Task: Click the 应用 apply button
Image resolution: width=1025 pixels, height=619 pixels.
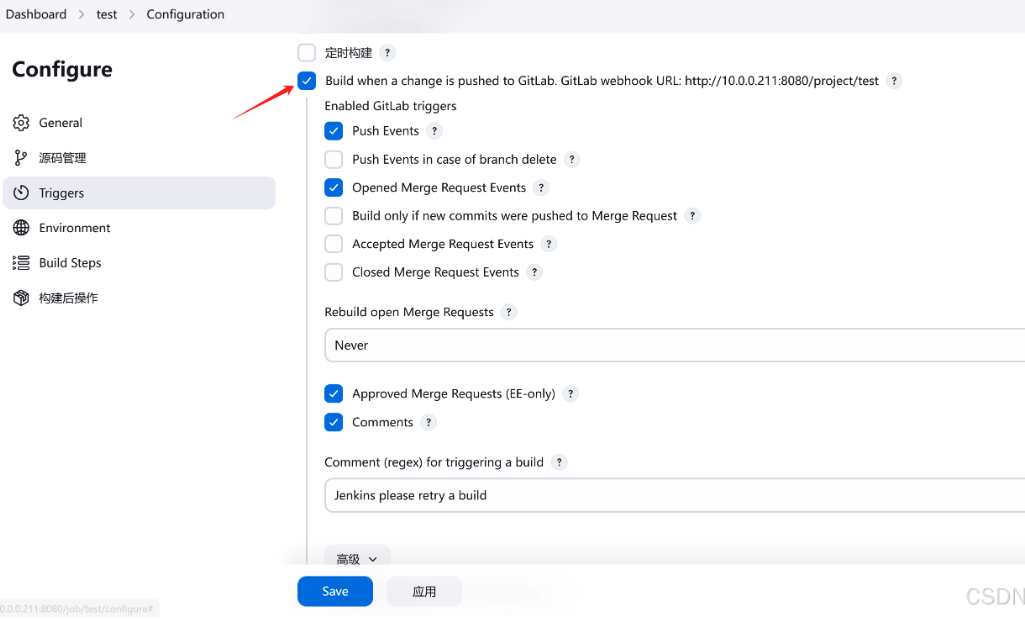Action: 424,591
